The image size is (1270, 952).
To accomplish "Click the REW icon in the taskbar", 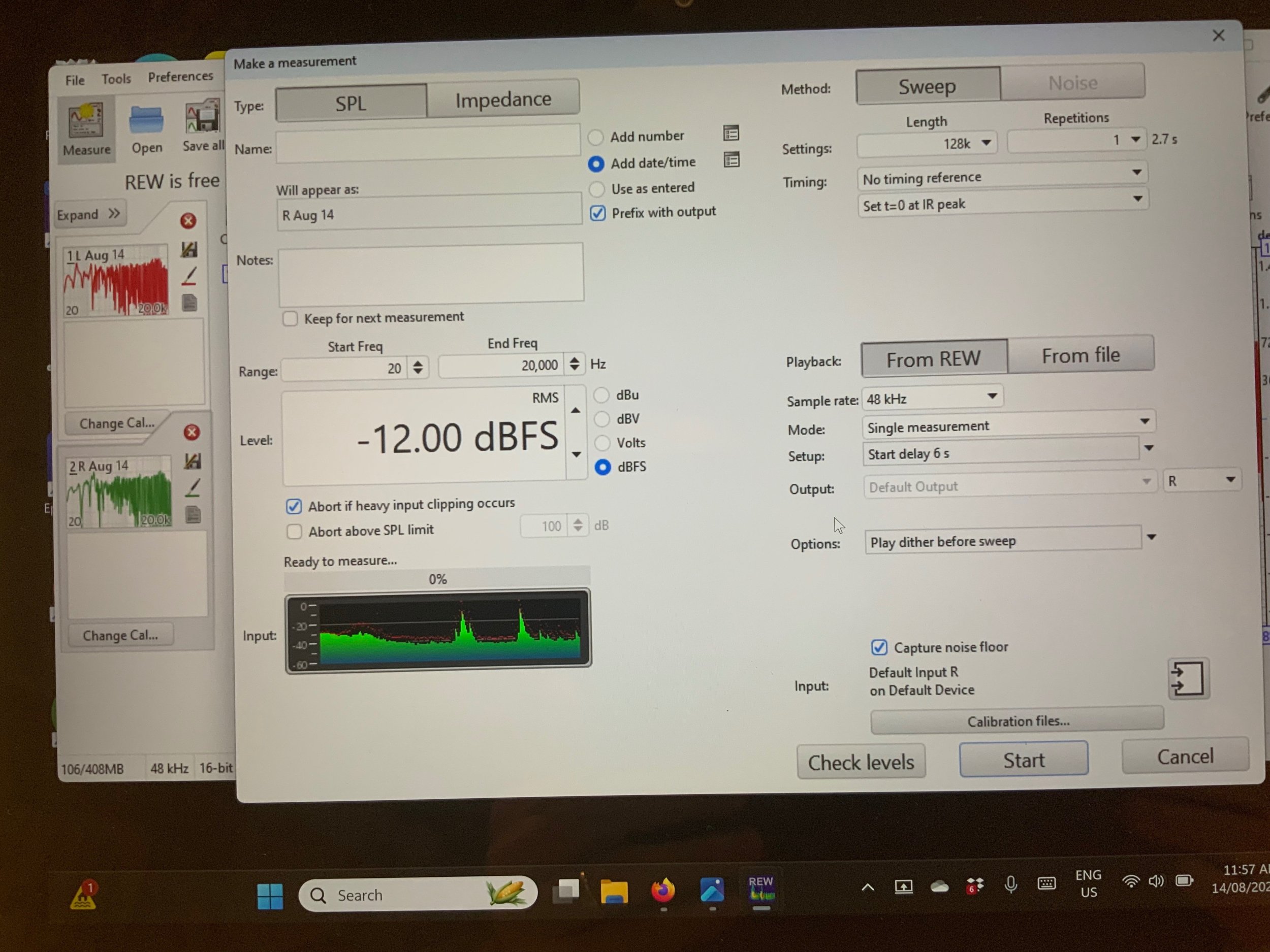I will point(761,890).
